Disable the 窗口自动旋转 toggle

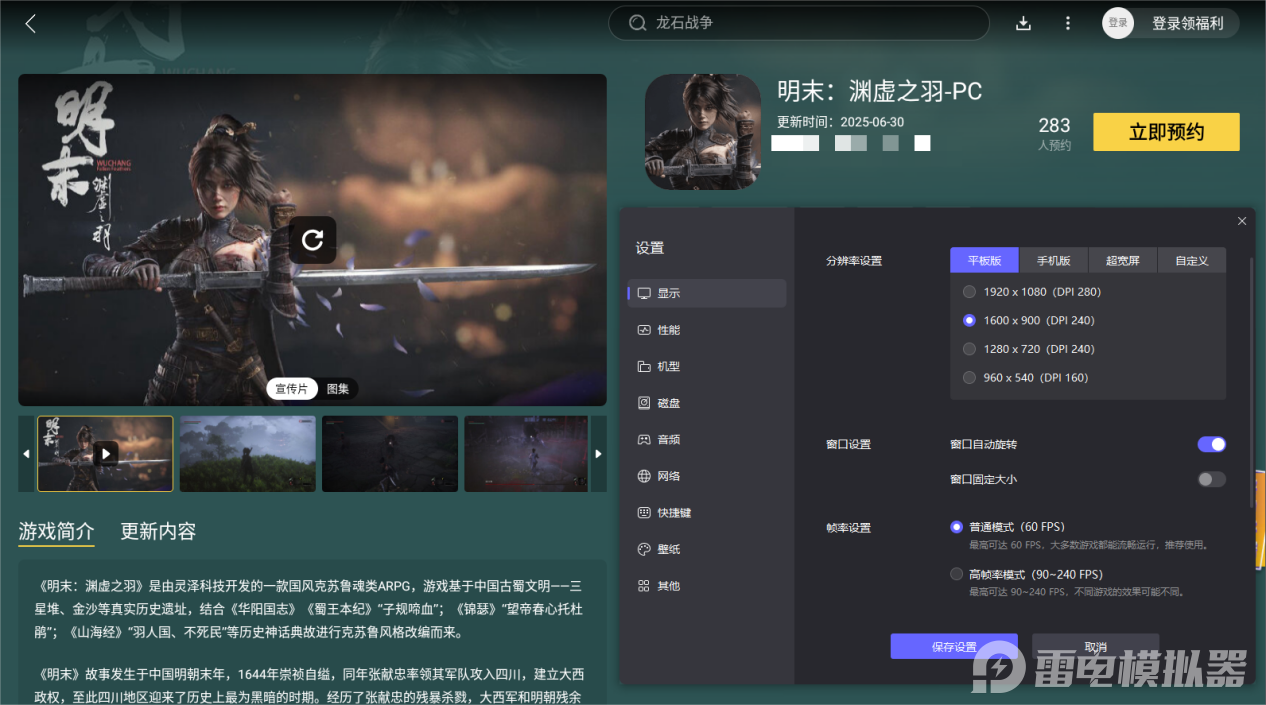click(1211, 444)
